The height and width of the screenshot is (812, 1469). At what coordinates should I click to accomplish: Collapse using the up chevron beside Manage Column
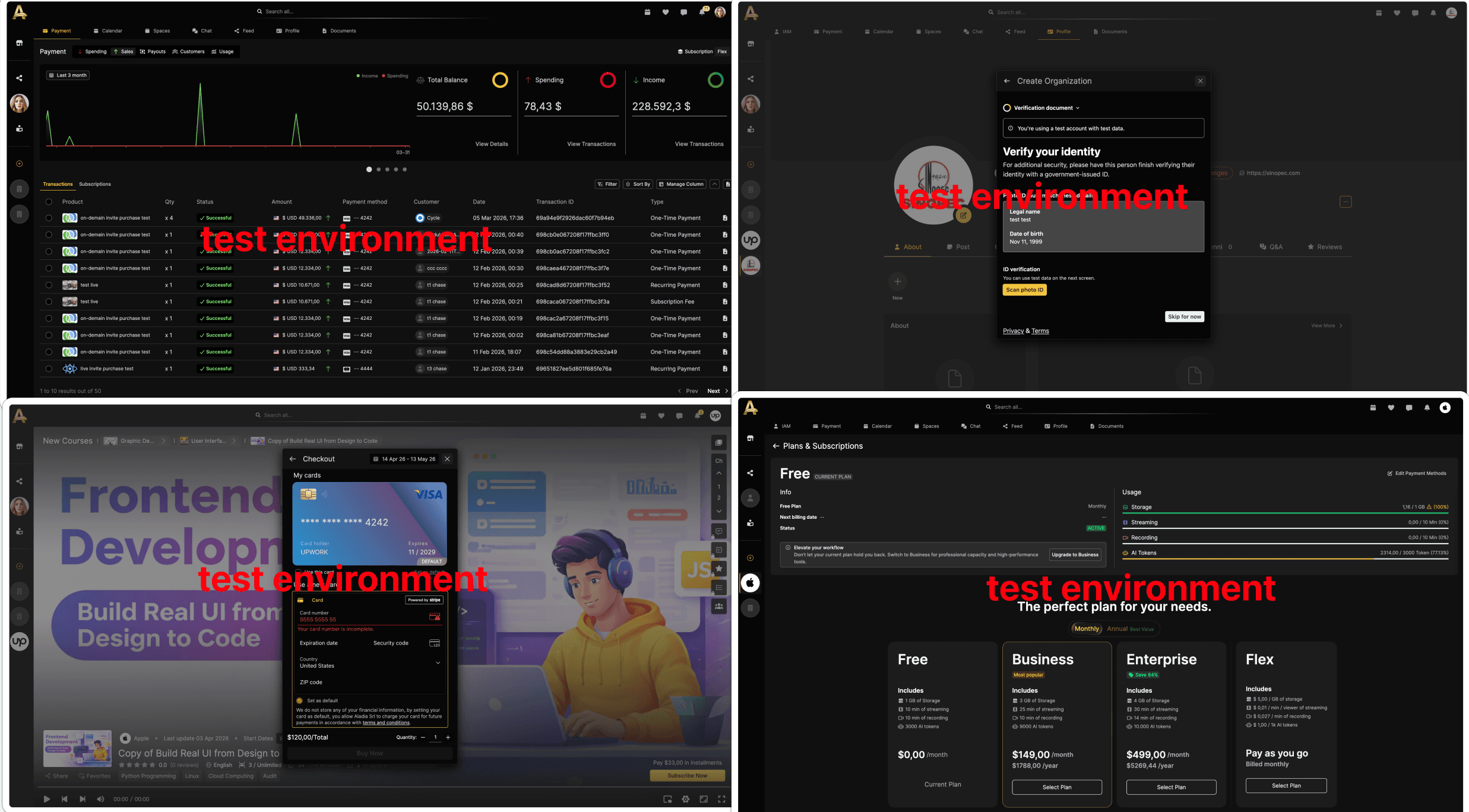pyautogui.click(x=715, y=185)
